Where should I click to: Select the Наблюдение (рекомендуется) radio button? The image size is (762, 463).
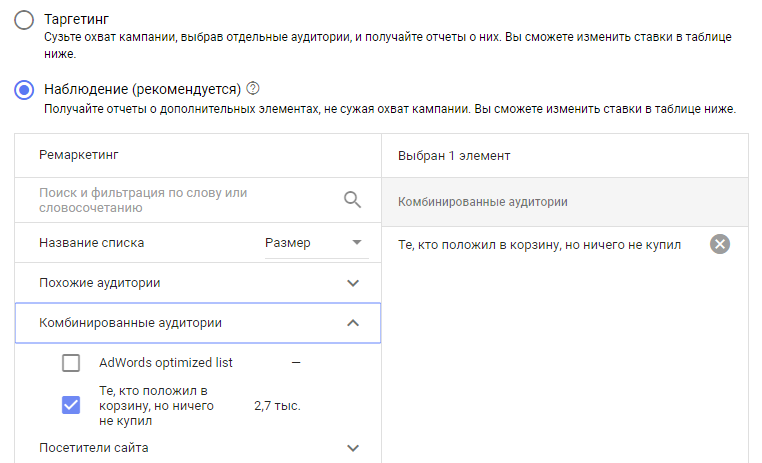(24, 89)
